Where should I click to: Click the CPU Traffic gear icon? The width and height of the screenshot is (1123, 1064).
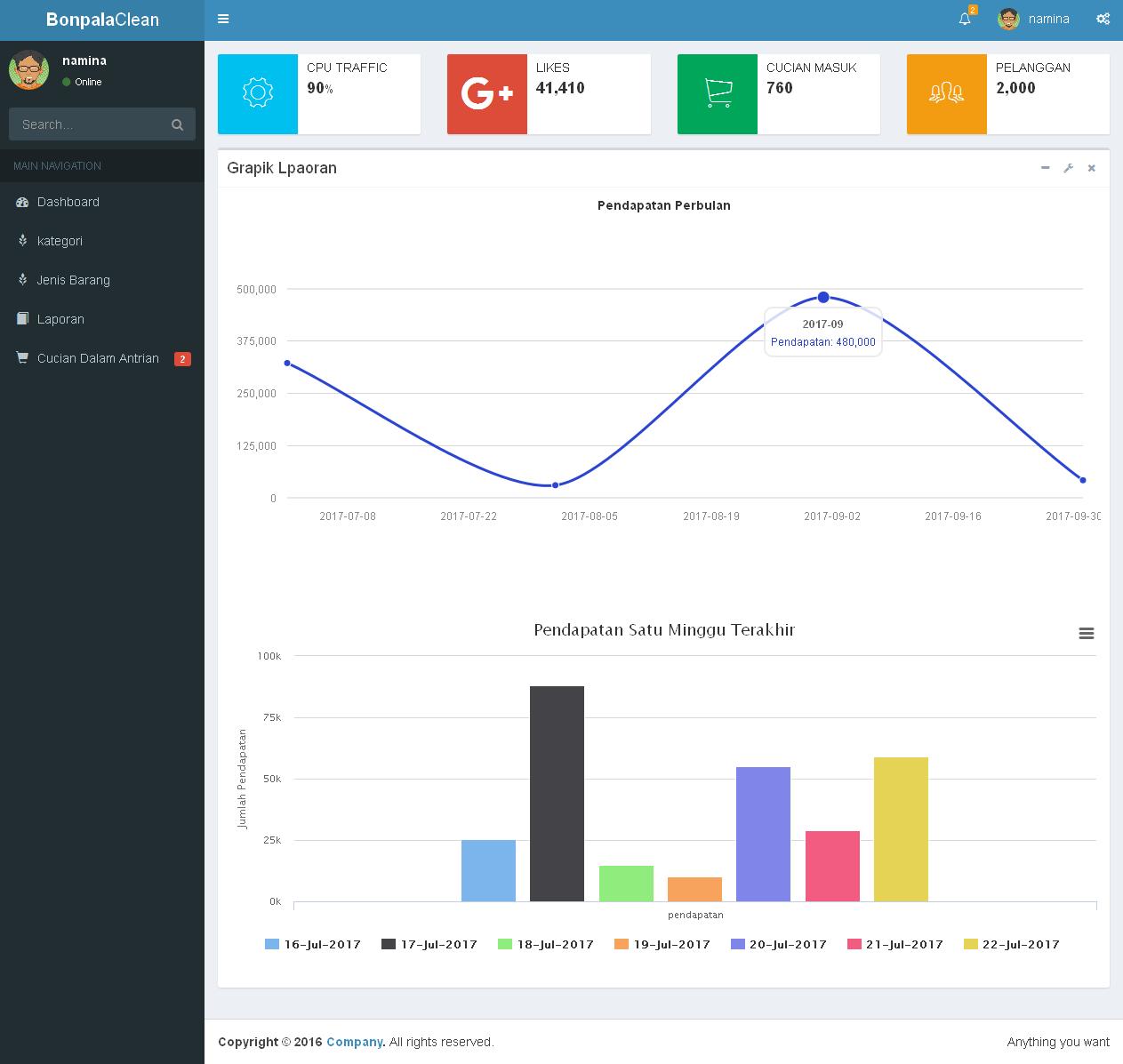click(258, 93)
